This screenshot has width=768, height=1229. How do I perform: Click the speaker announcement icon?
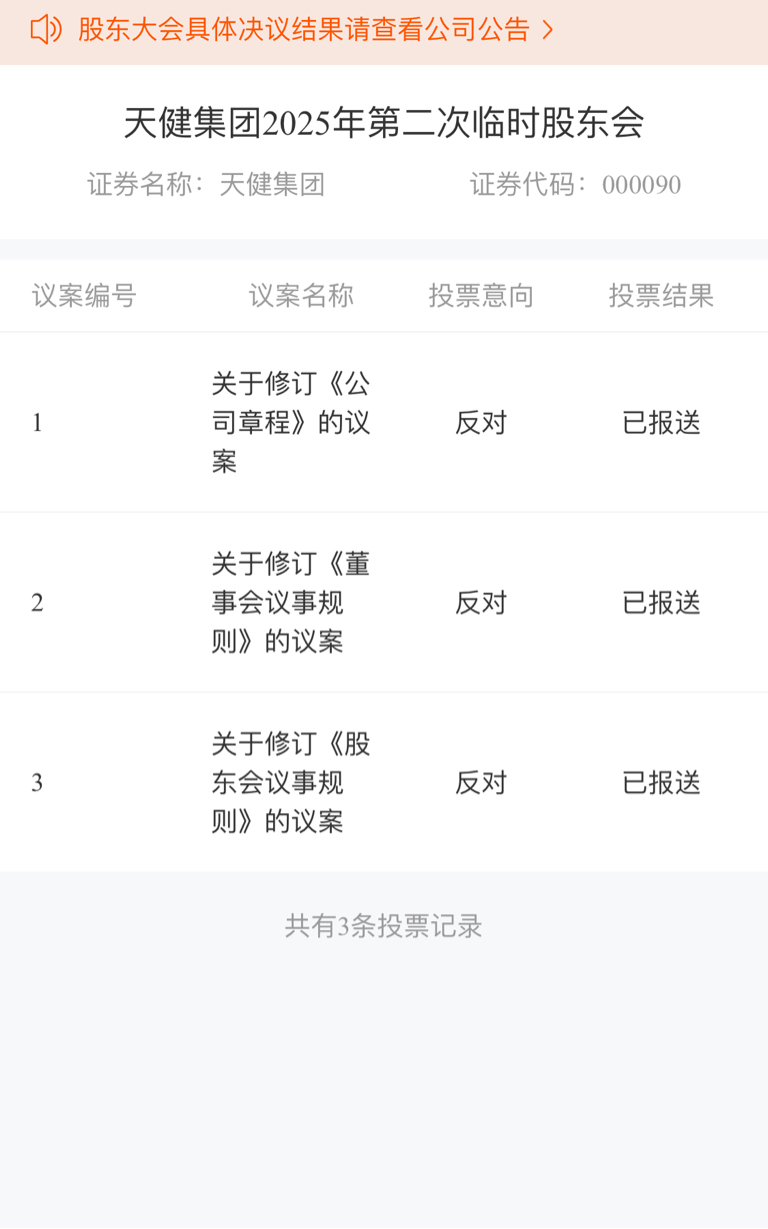[46, 30]
